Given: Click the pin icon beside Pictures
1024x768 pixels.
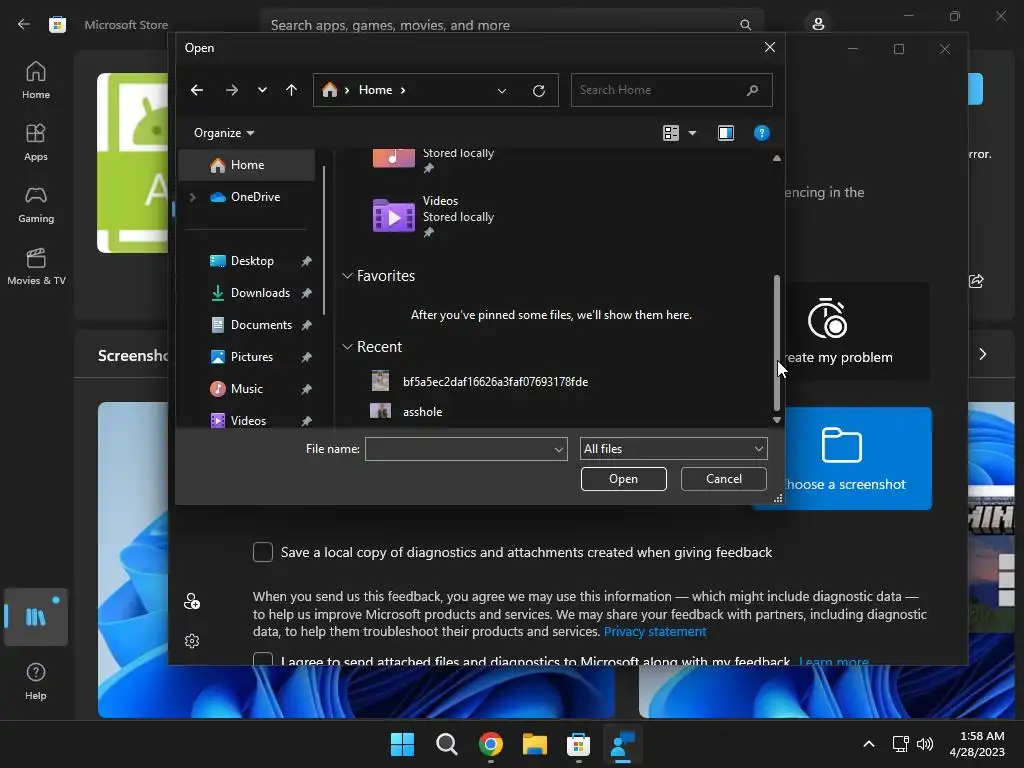Looking at the screenshot, I should click(306, 357).
